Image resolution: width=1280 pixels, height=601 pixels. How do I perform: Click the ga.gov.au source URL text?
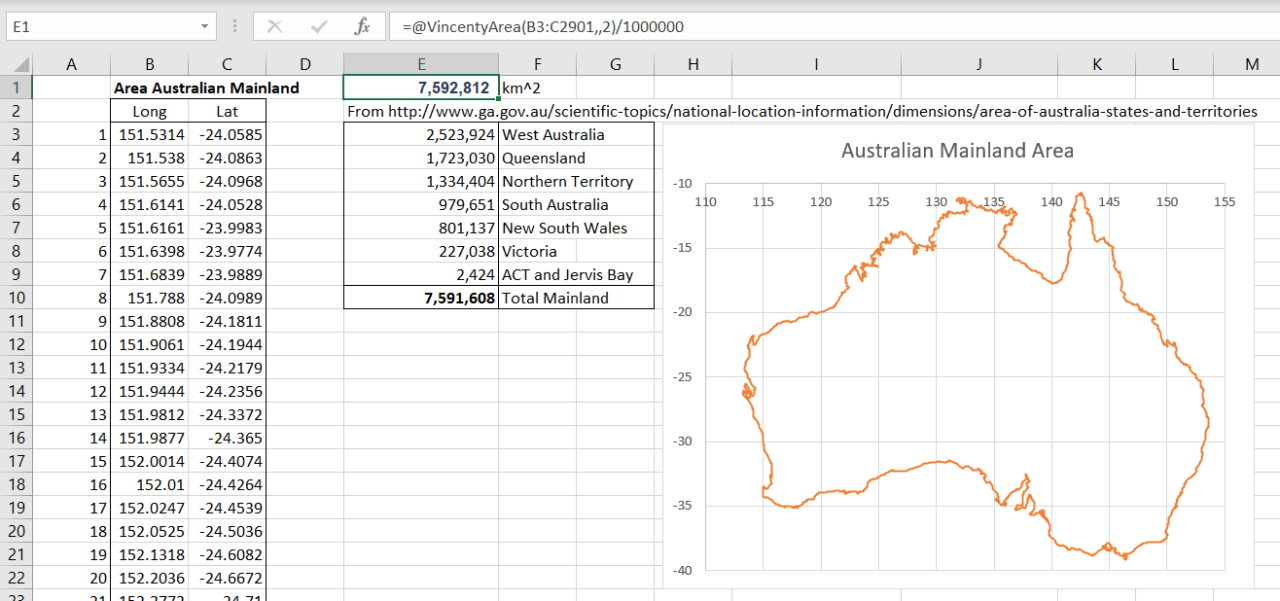point(802,111)
